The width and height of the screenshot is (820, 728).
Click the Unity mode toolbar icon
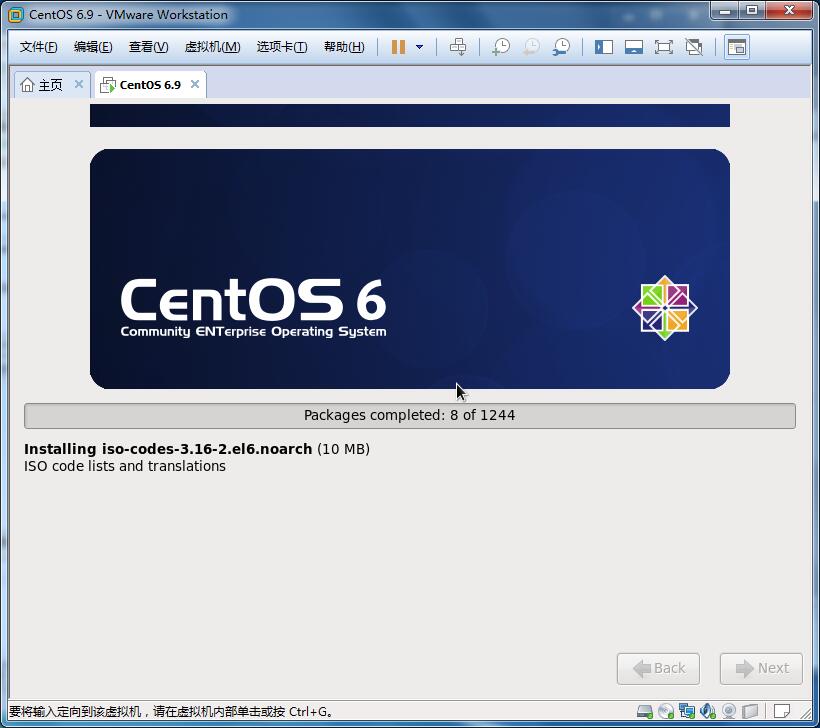click(x=694, y=47)
